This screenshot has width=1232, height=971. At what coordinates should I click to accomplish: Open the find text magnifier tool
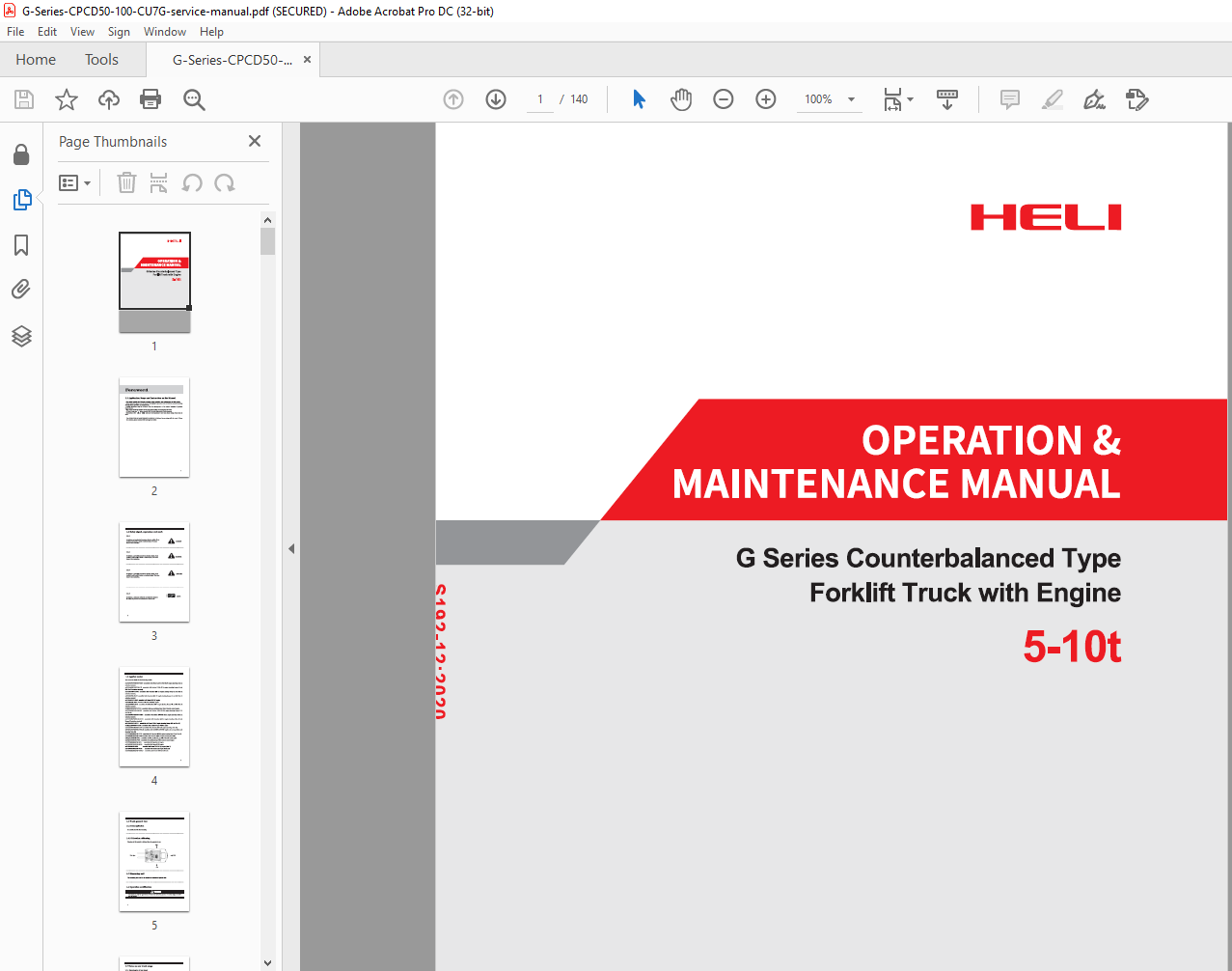(194, 99)
